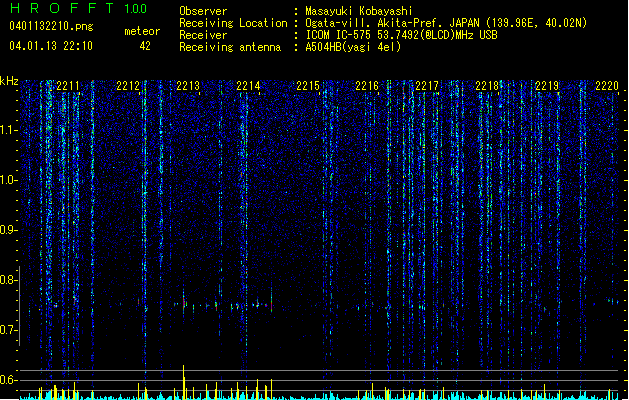Image resolution: width=629 pixels, height=400 pixels.
Task: Click the Receiving Location label
Action: click(x=233, y=23)
